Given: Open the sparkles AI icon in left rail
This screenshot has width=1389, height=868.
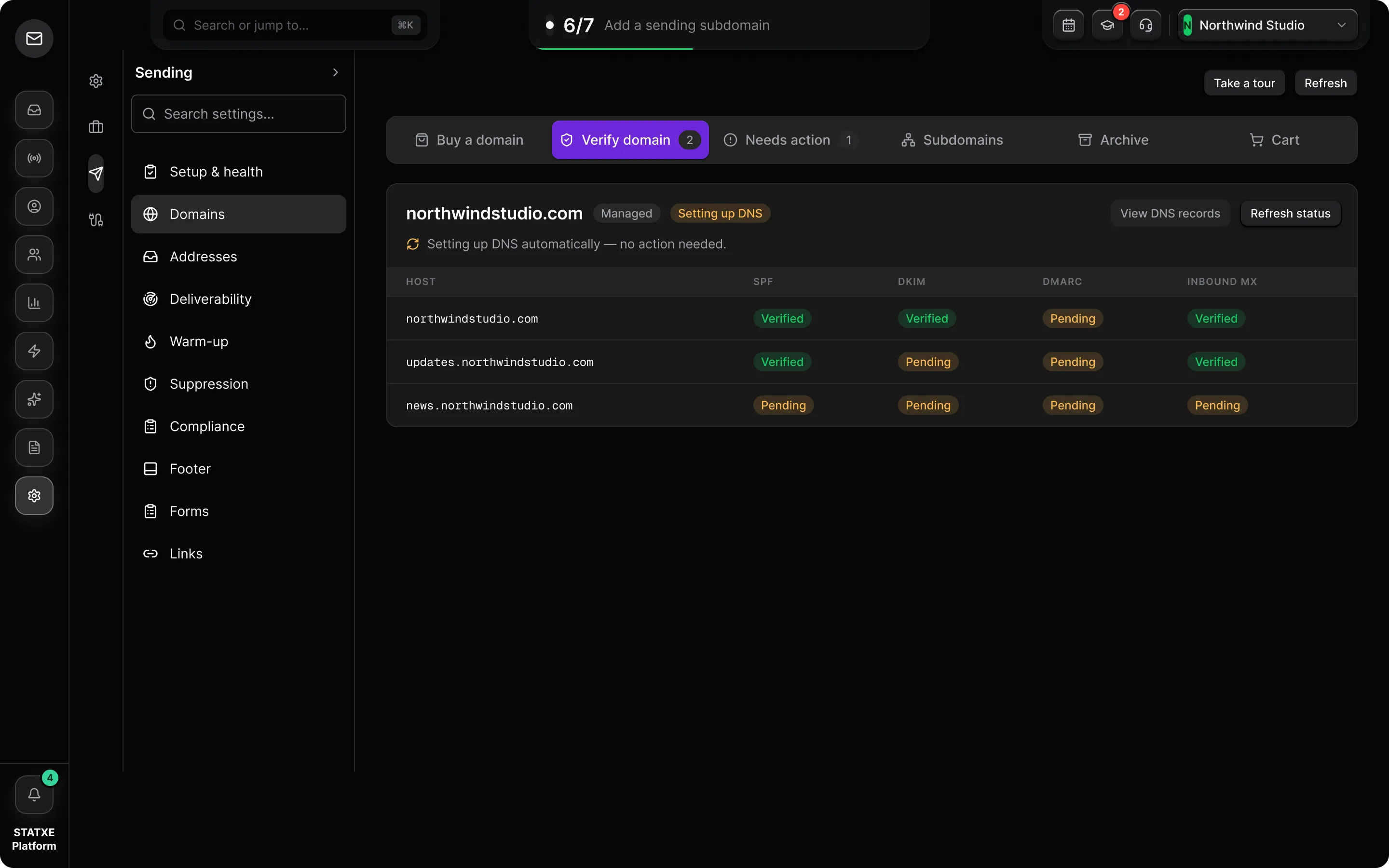Looking at the screenshot, I should (34, 399).
